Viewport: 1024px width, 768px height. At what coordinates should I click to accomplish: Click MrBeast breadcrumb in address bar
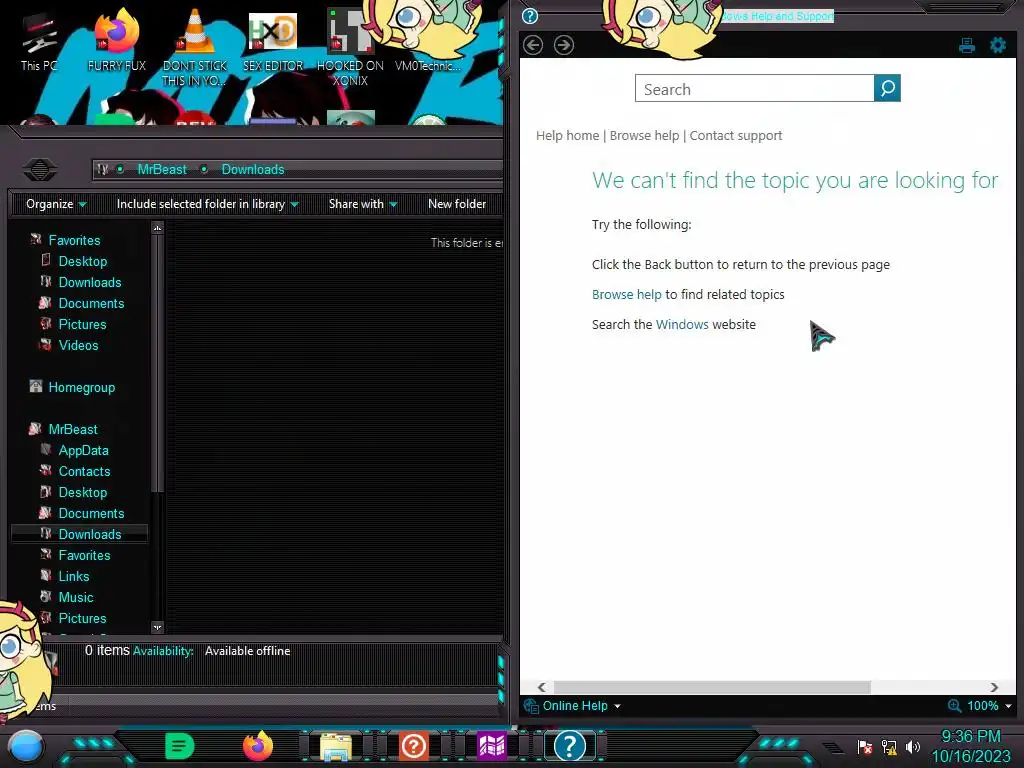162,169
